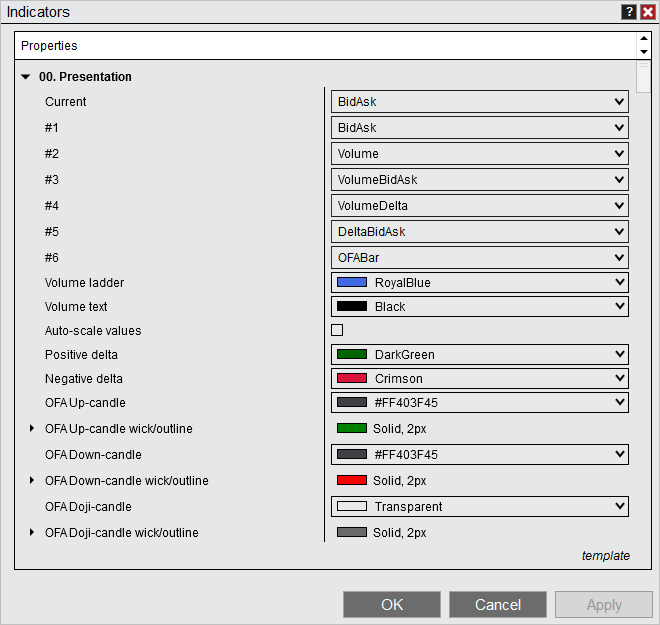The image size is (660, 625).
Task: Expand OFA Down-candle wick/outline settings
Action: click(x=31, y=481)
